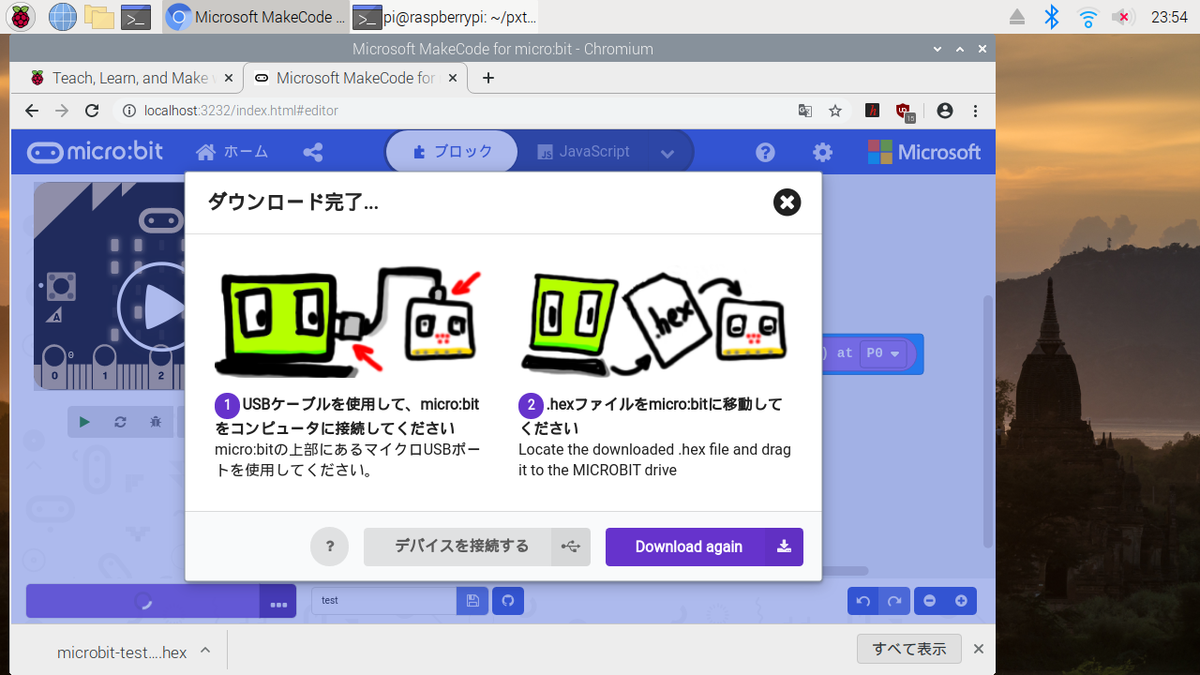This screenshot has height=675, width=1200.
Task: Open terminal launcher in taskbar
Action: point(135,16)
